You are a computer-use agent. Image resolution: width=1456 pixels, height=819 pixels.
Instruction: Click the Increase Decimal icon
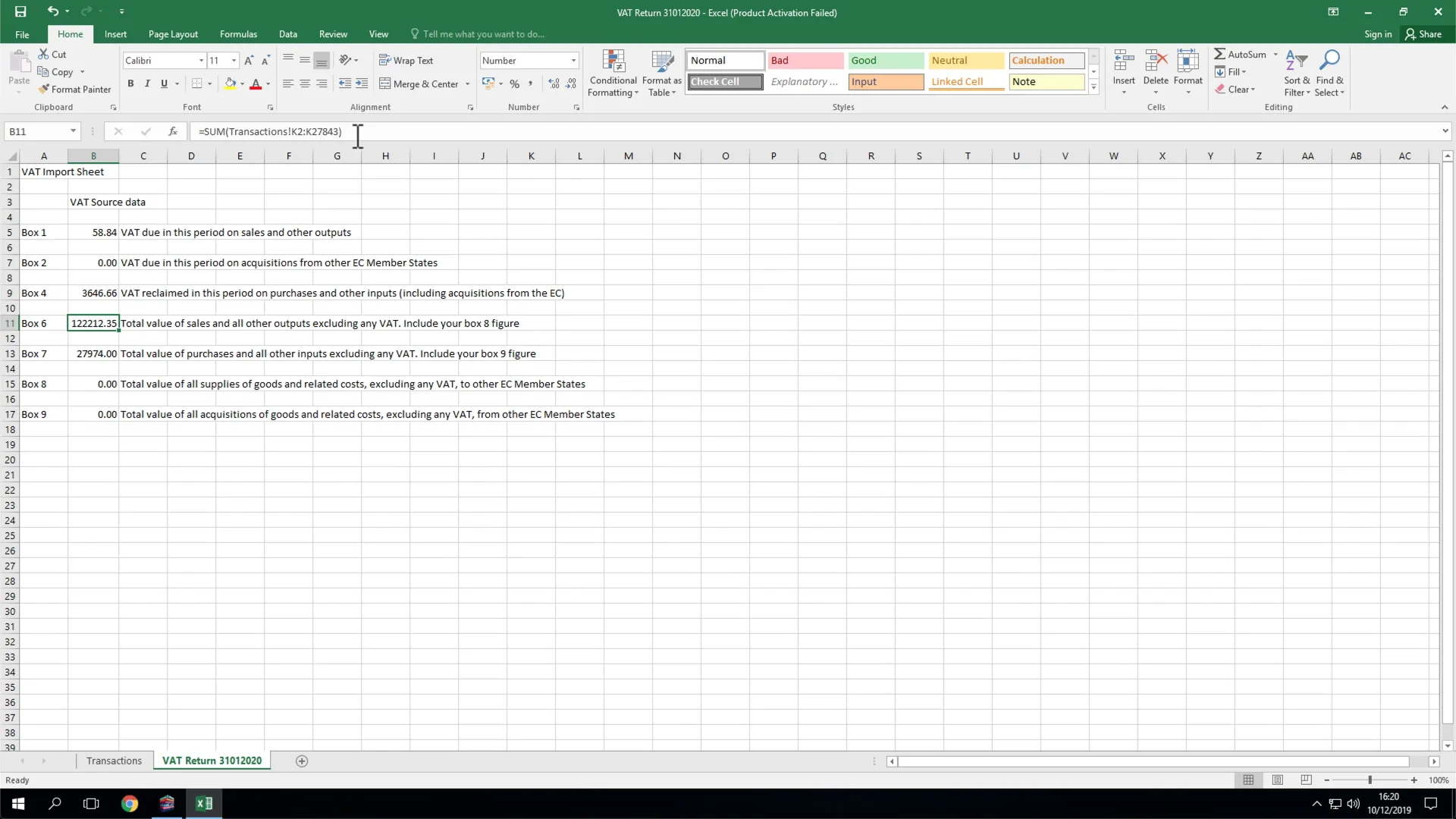coord(554,84)
